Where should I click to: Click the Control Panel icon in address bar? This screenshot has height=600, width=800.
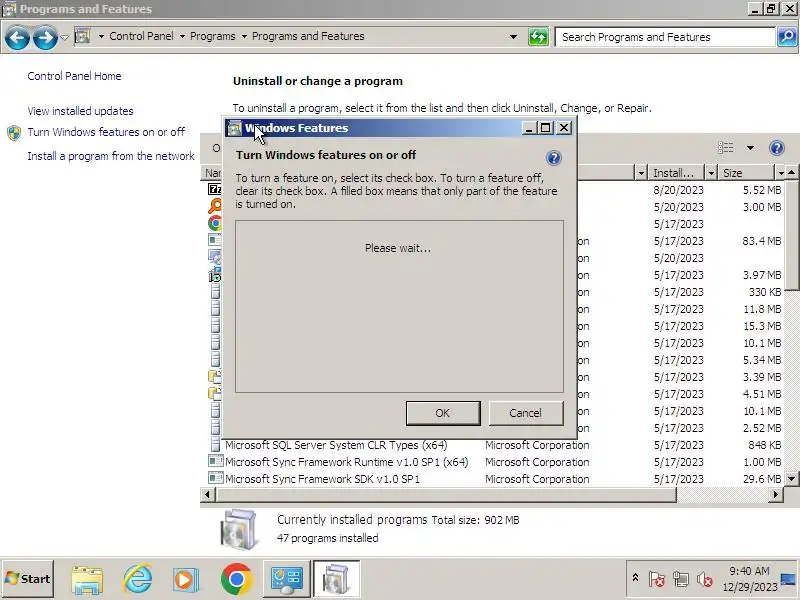(83, 36)
